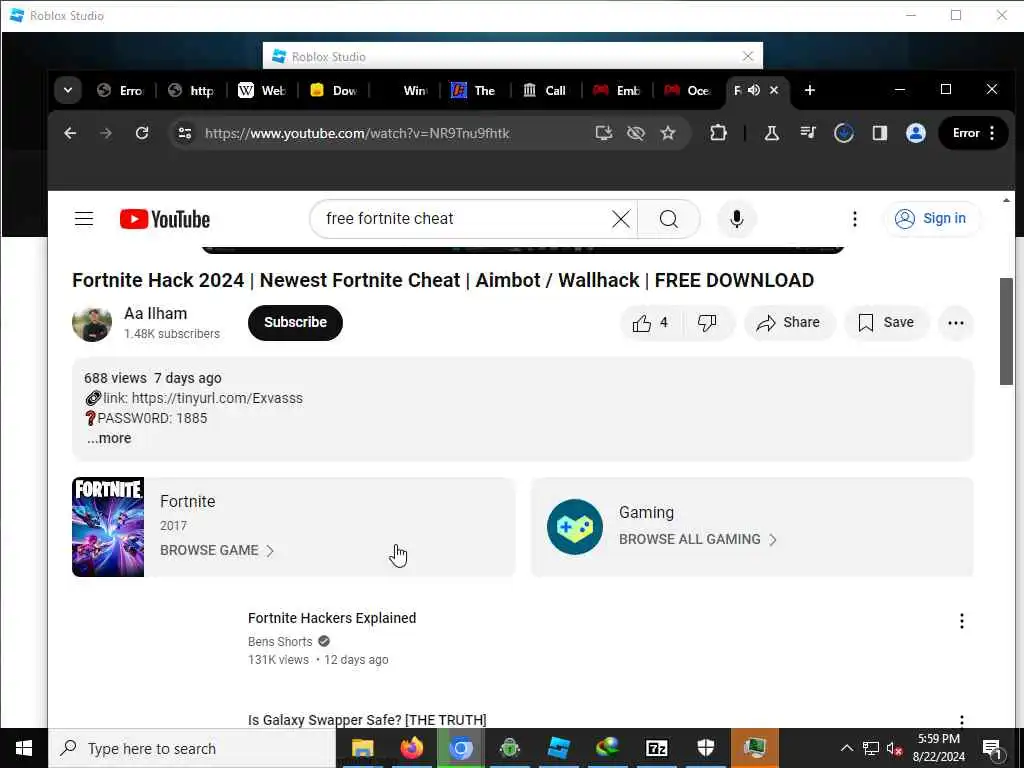Open the Error browser menu button
This screenshot has height=768, width=1024.
tap(973, 133)
